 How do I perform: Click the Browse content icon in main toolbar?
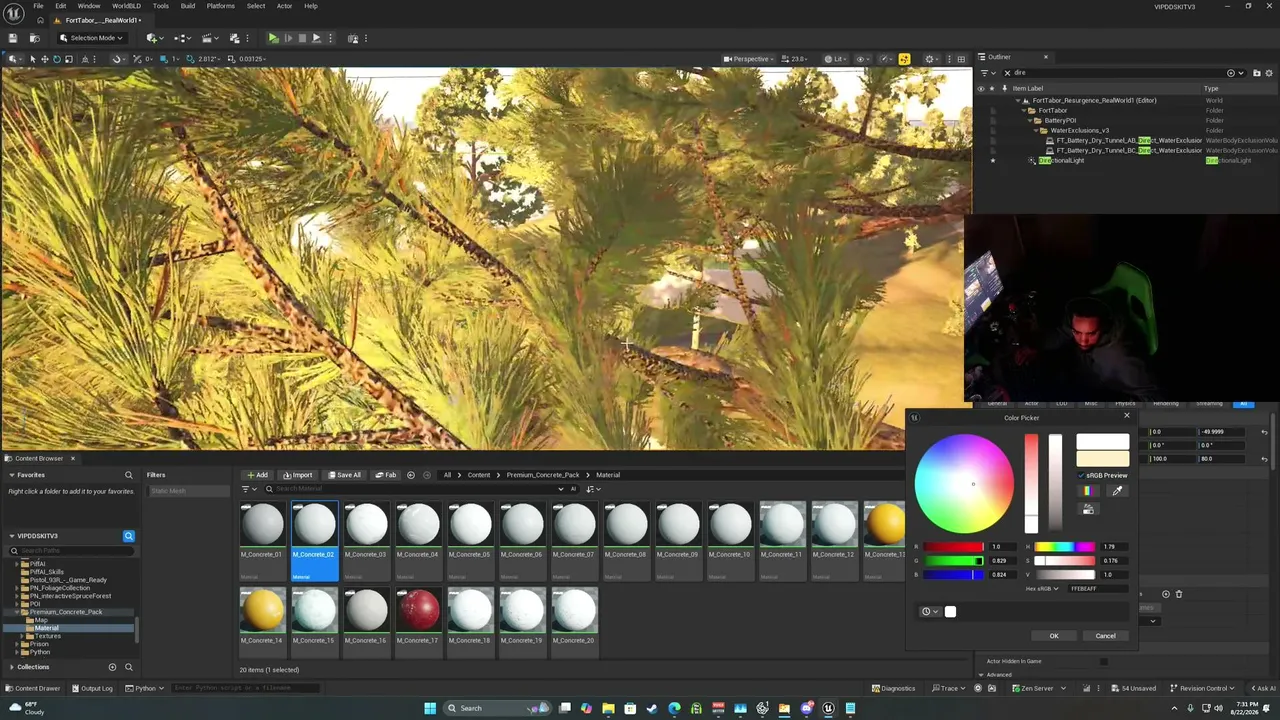(x=34, y=38)
